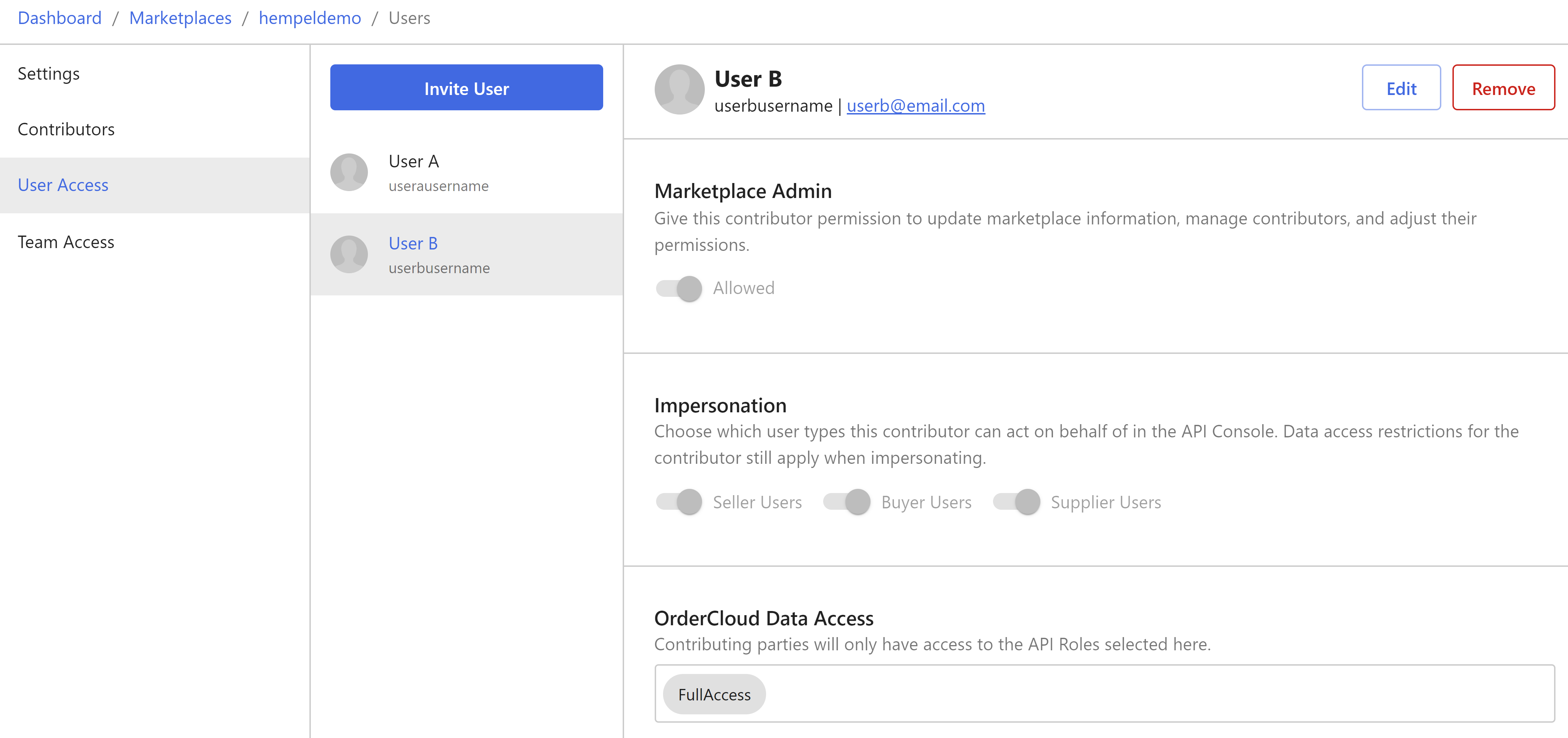Select User A in the user list

466,172
